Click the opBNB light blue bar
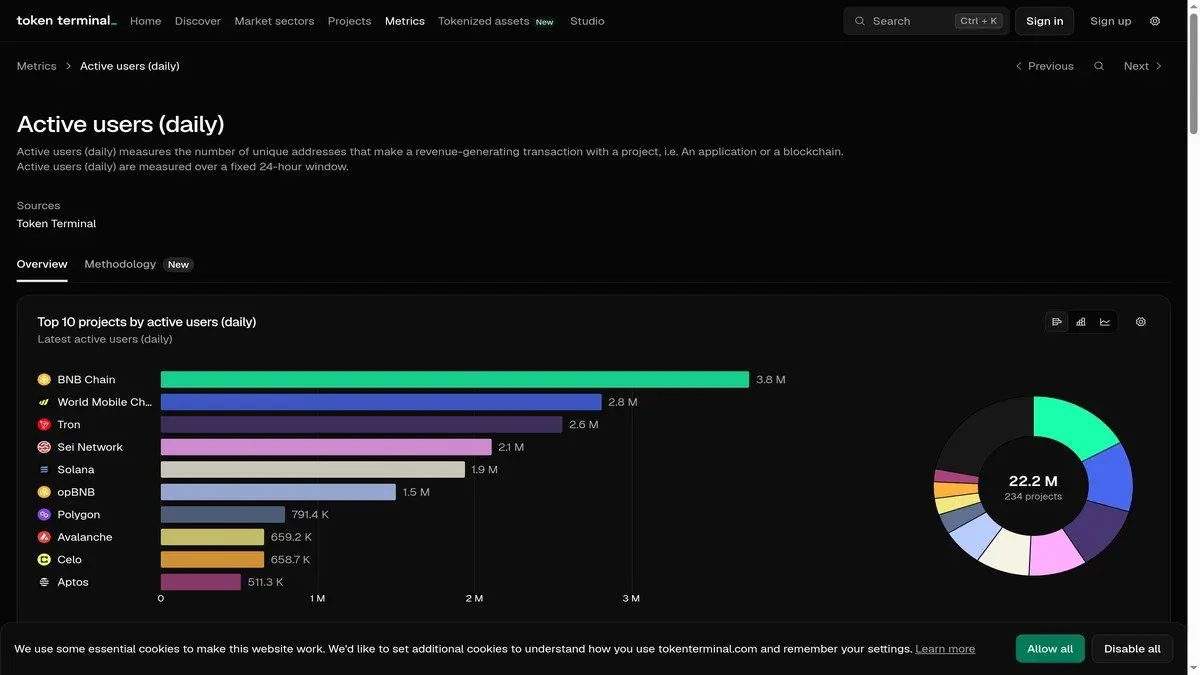This screenshot has height=675, width=1200. [x=278, y=492]
